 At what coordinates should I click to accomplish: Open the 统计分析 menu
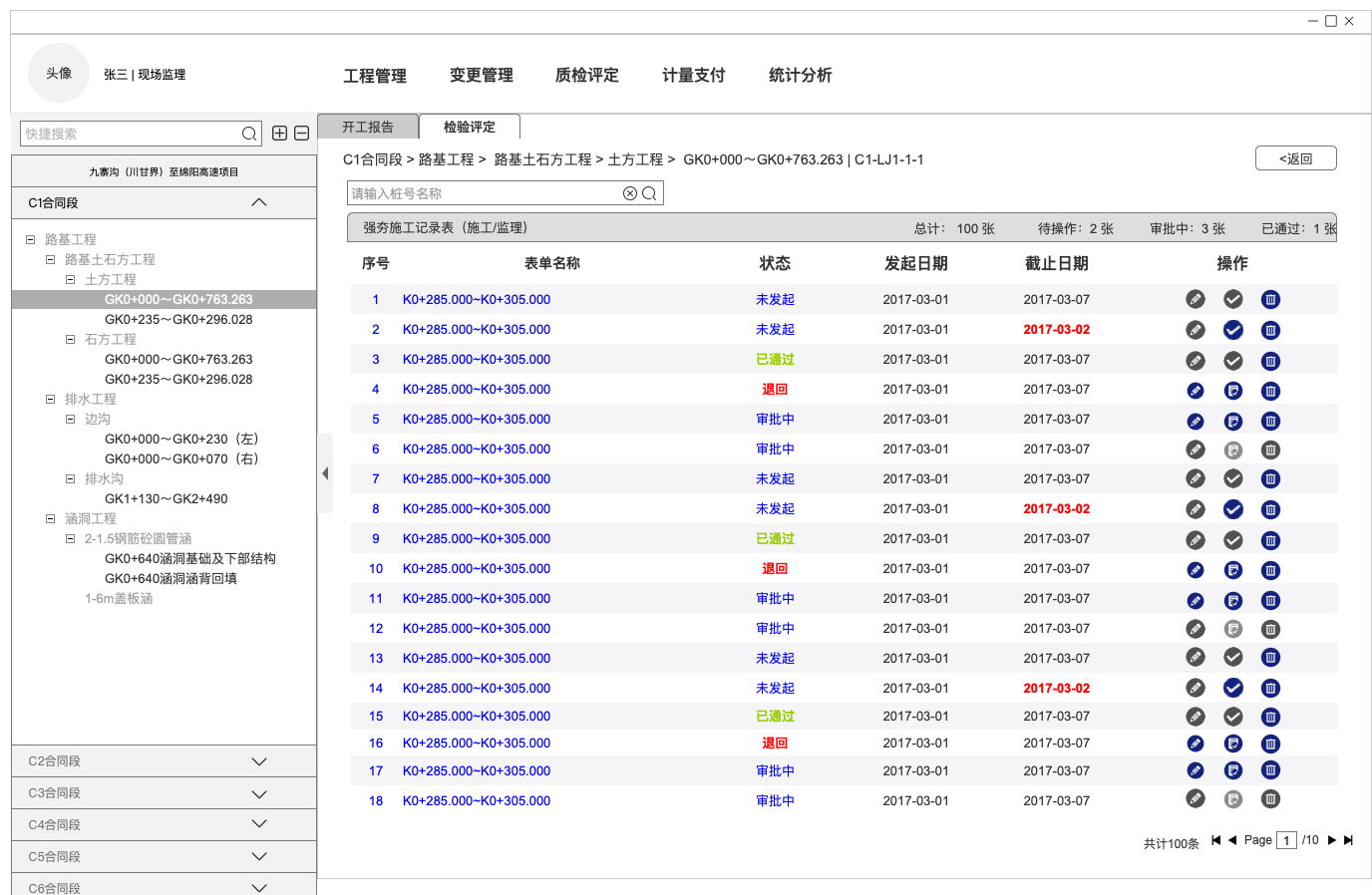[801, 75]
